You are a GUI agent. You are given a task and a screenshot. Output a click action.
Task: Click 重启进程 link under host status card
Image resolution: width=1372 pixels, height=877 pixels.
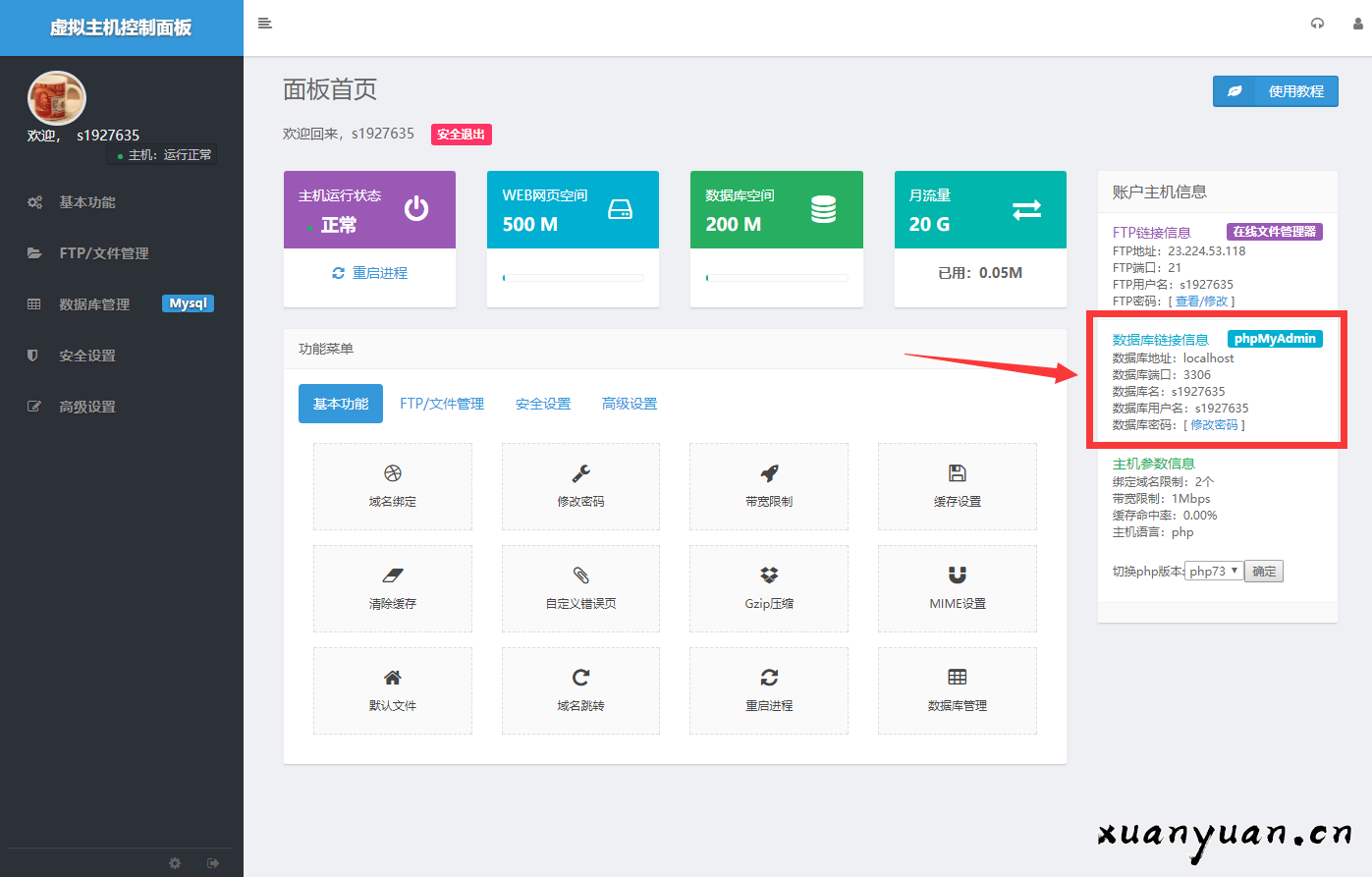point(369,273)
